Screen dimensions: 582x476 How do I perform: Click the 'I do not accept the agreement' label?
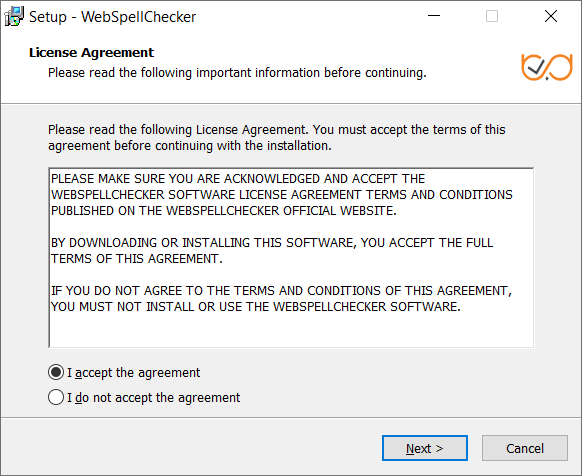[x=153, y=398]
